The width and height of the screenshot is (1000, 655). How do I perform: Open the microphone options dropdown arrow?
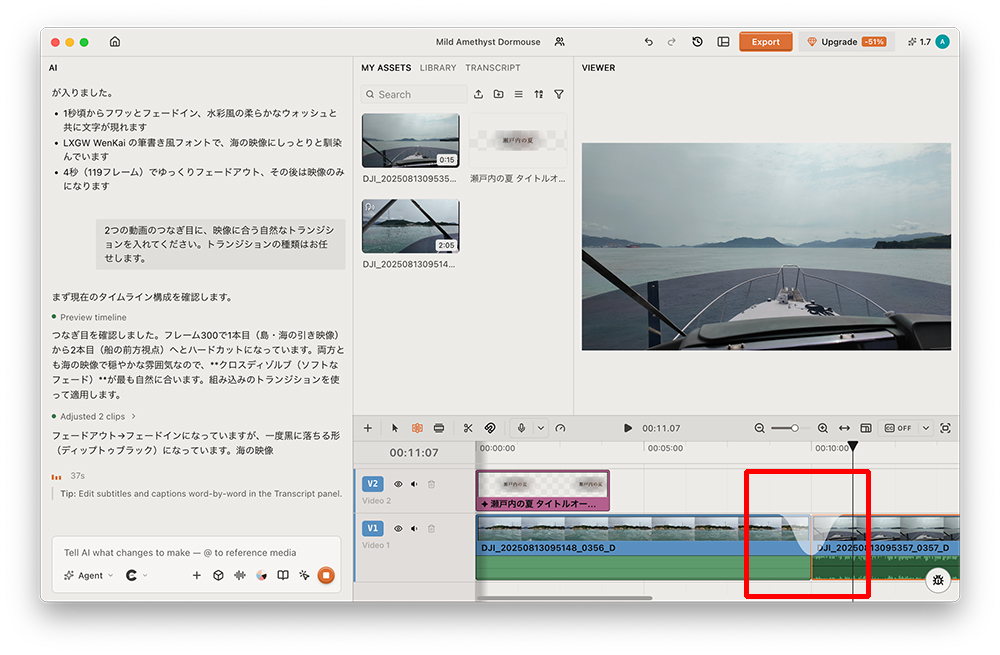click(x=541, y=428)
